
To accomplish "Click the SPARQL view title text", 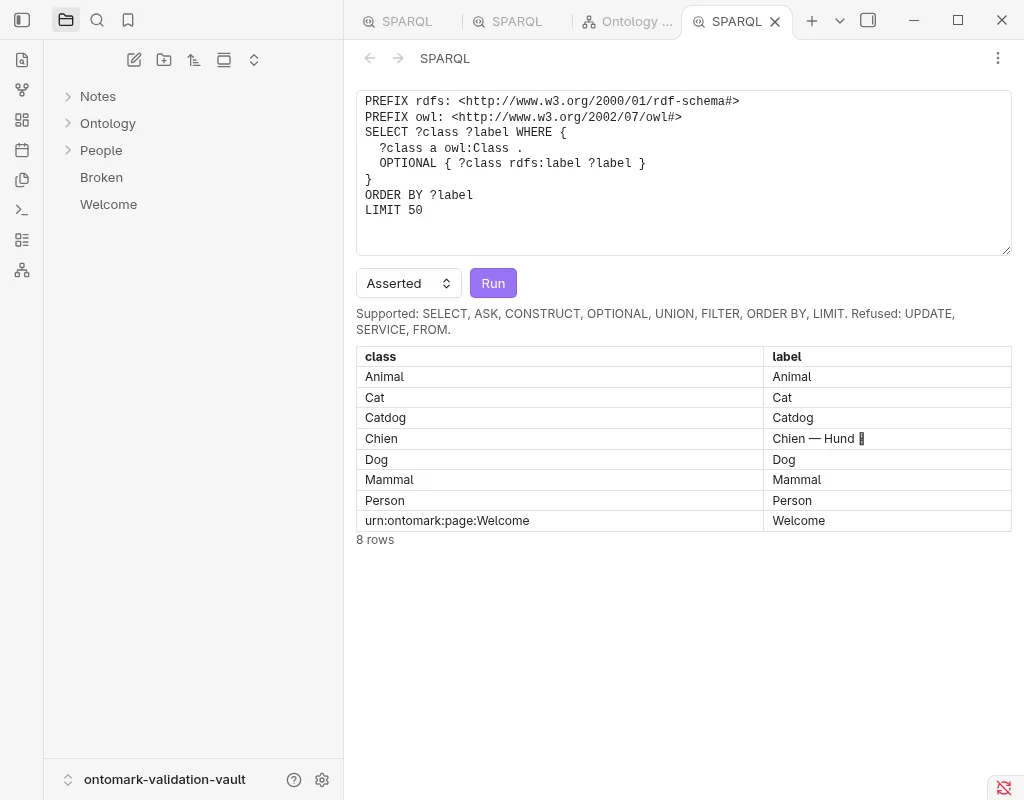I will [445, 59].
